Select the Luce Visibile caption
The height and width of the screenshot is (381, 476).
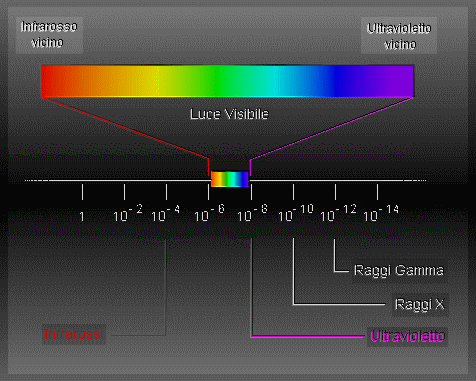click(229, 114)
